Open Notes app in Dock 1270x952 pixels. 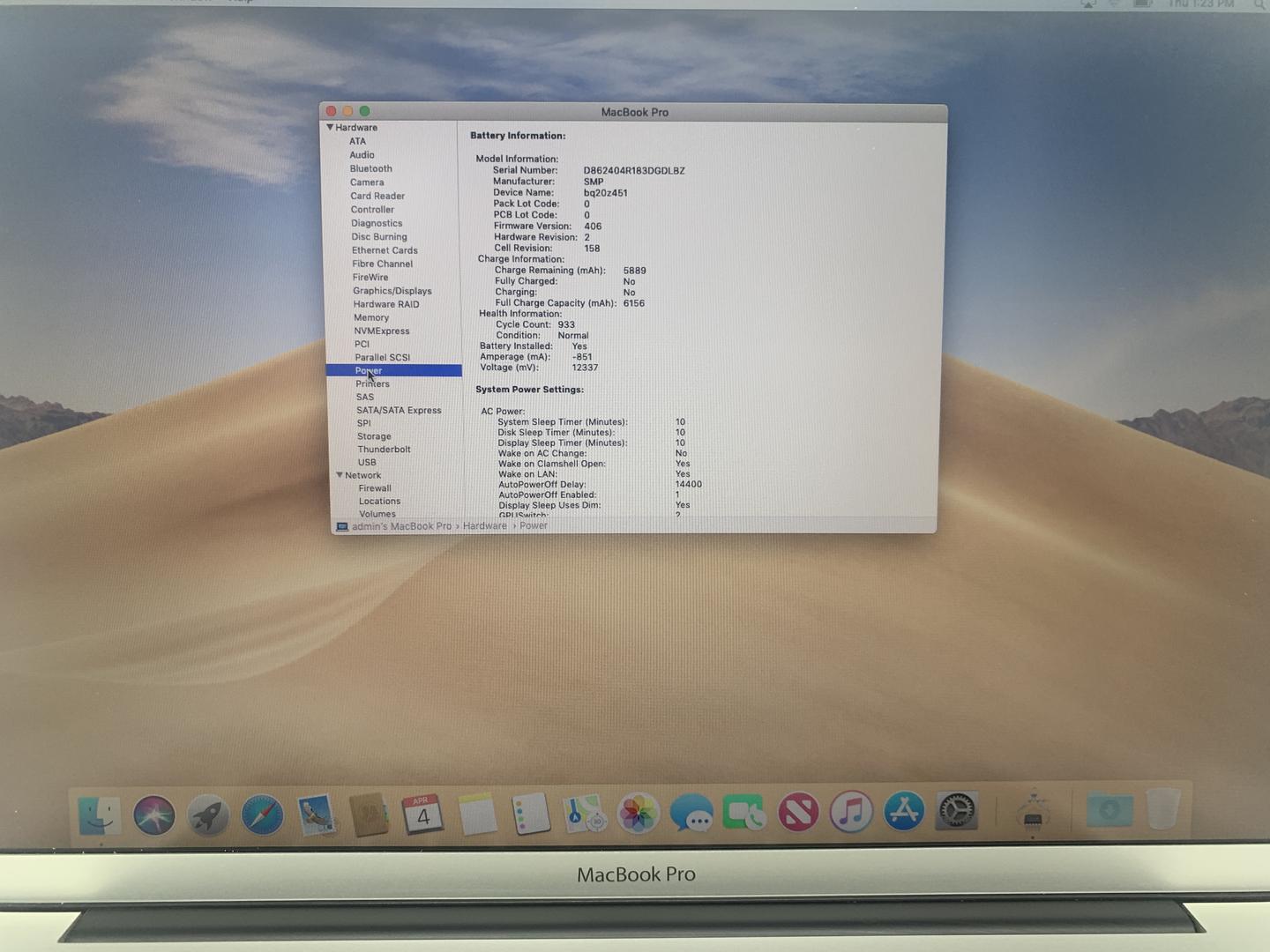pos(477,814)
